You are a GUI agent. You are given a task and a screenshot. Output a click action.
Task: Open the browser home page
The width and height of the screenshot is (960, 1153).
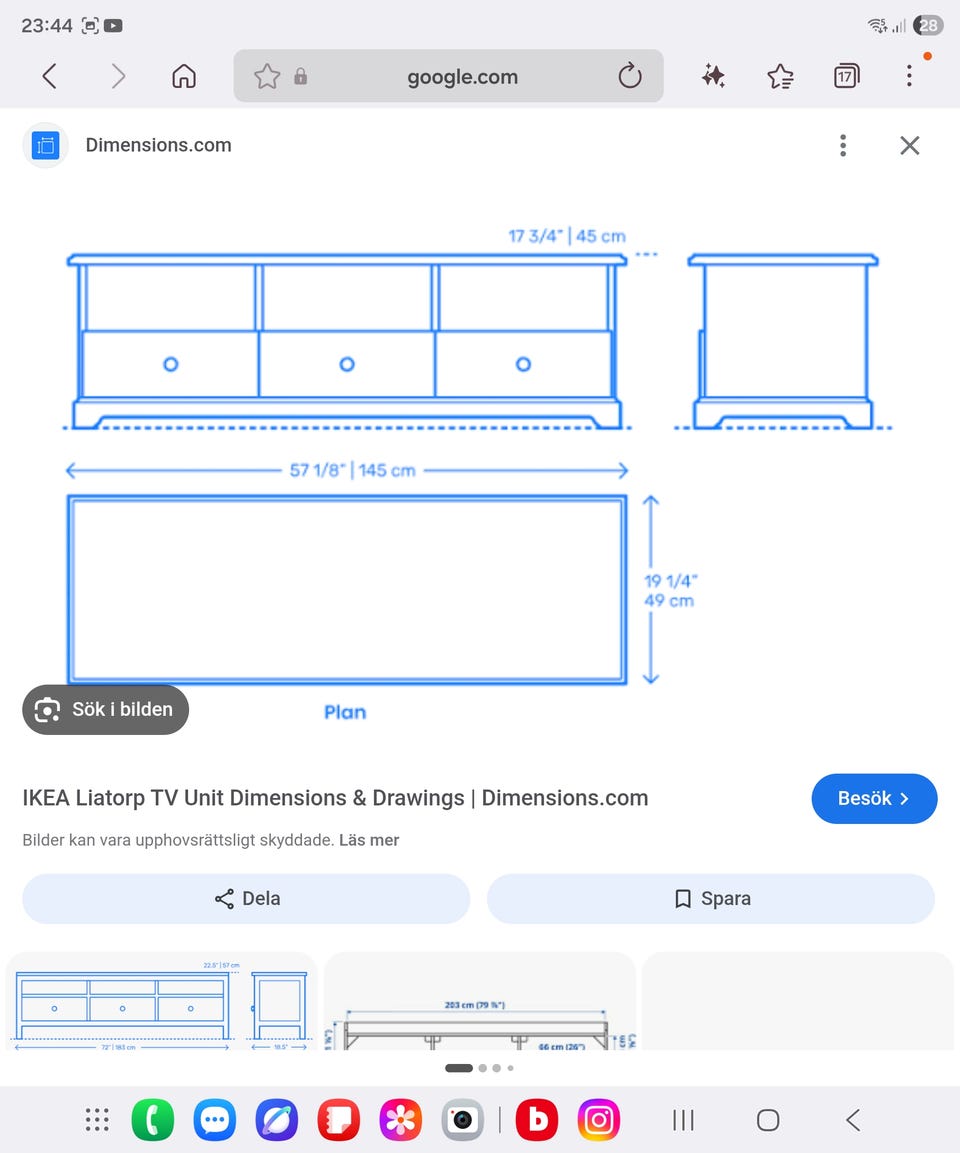pos(184,76)
